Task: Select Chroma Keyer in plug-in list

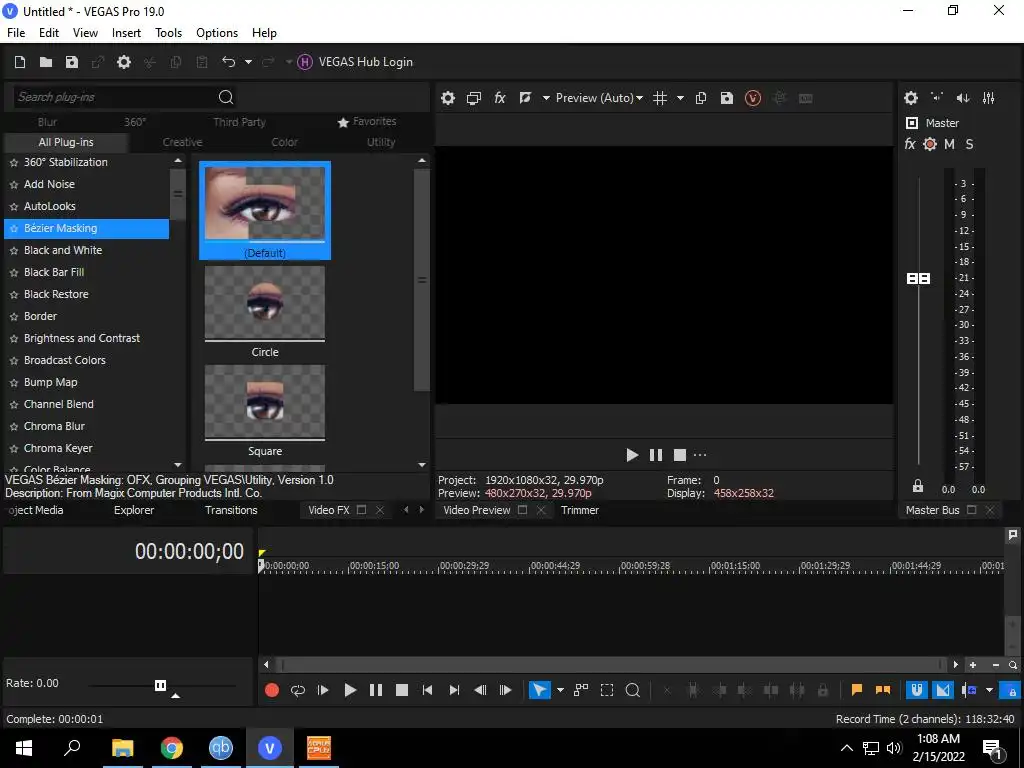Action: pos(58,449)
